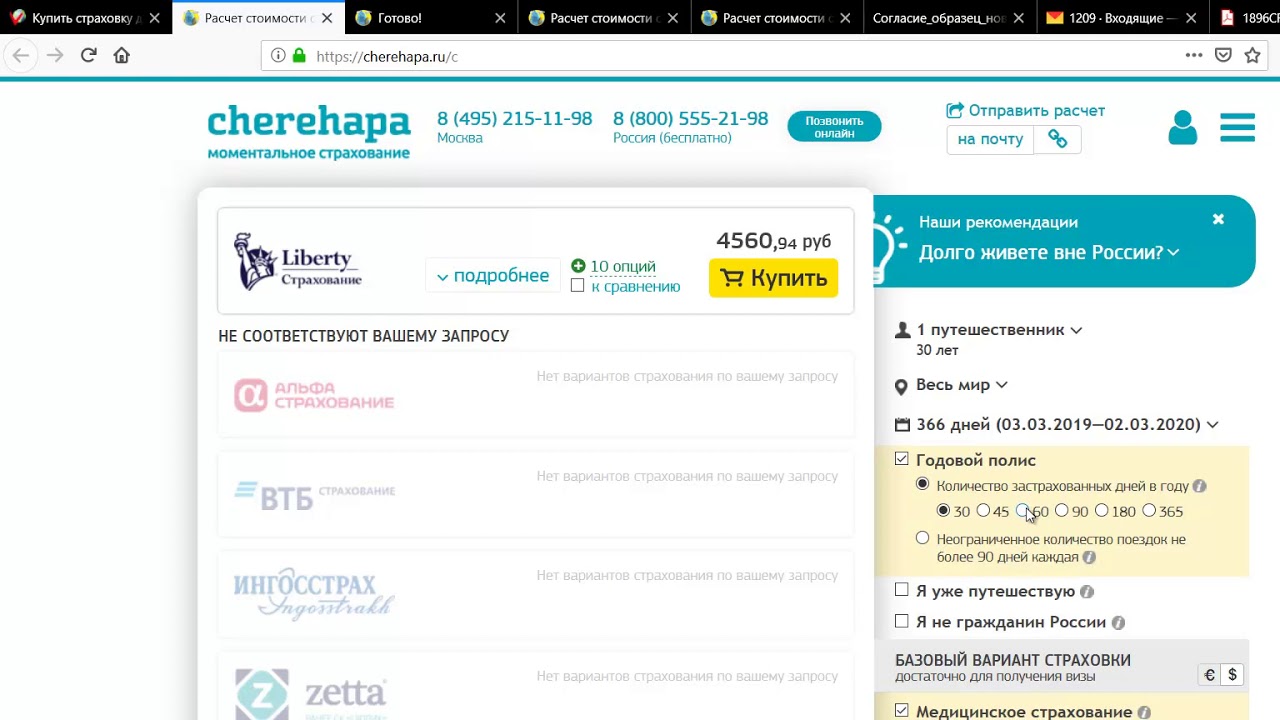
Task: Click the copy link chain icon
Action: (x=1058, y=139)
